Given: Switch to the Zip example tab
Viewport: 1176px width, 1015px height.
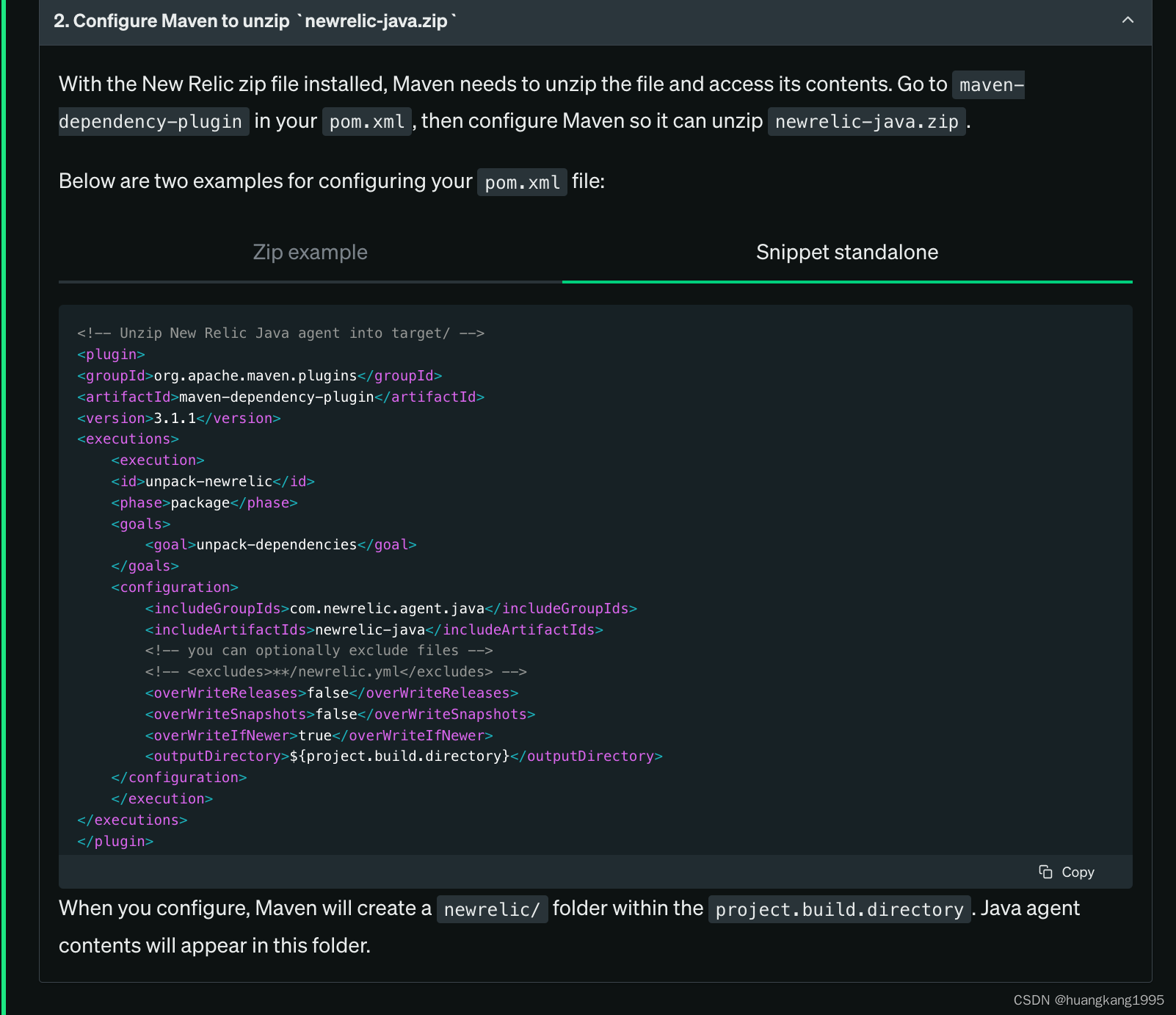Looking at the screenshot, I should click(x=310, y=252).
